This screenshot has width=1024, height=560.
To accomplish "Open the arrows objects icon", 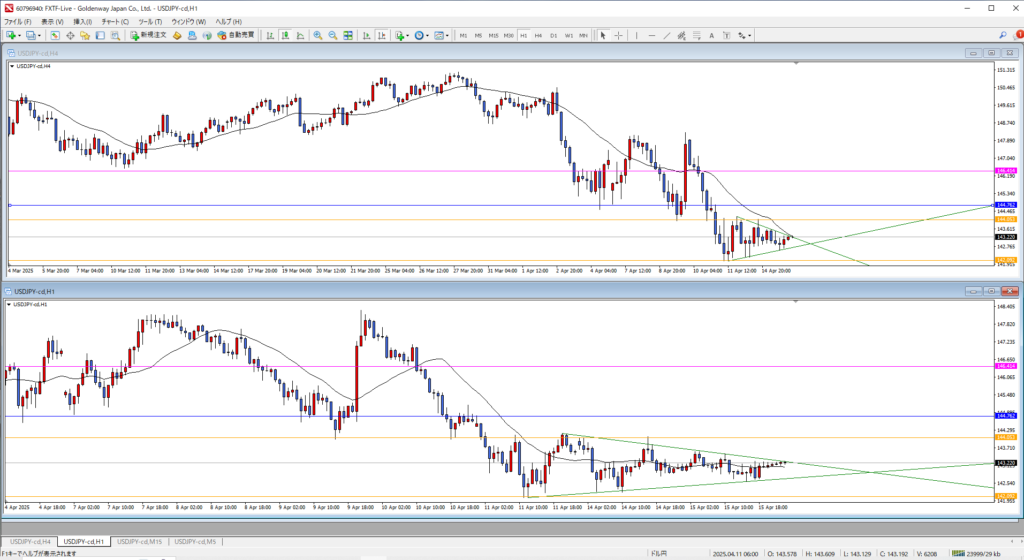I will pos(742,35).
